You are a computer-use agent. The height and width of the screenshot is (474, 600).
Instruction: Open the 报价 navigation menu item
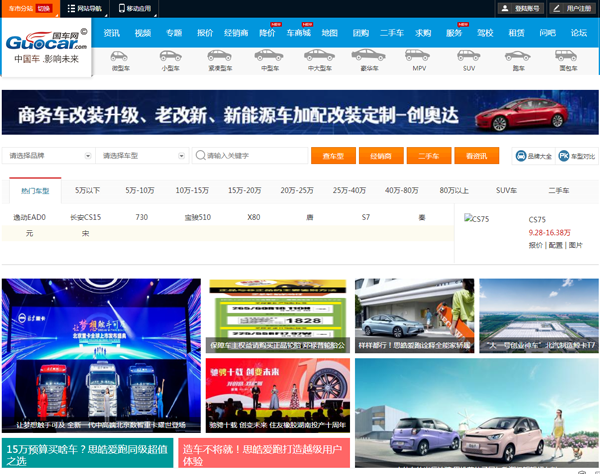tap(205, 33)
